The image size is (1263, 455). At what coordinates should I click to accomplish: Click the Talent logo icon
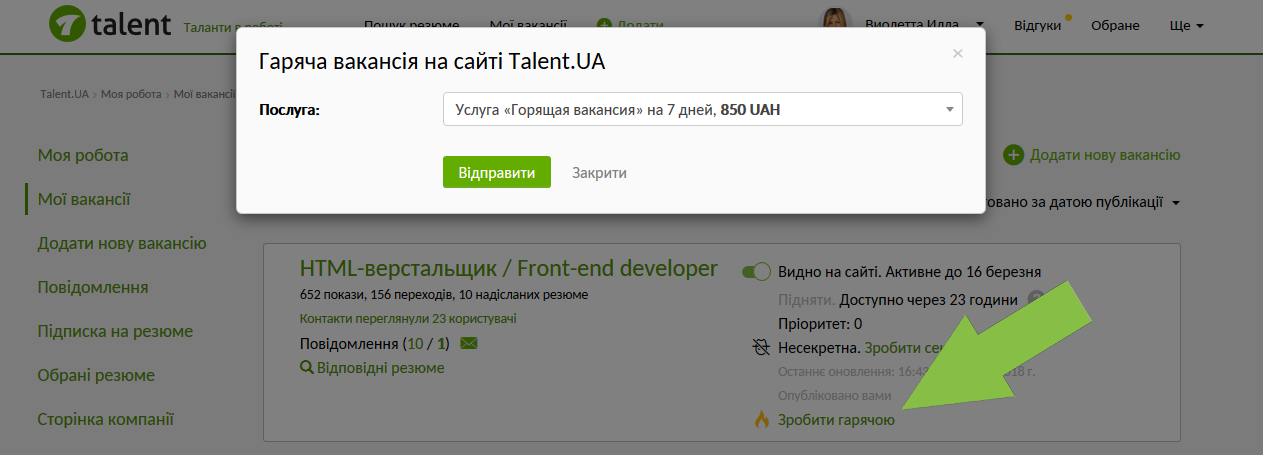(69, 24)
